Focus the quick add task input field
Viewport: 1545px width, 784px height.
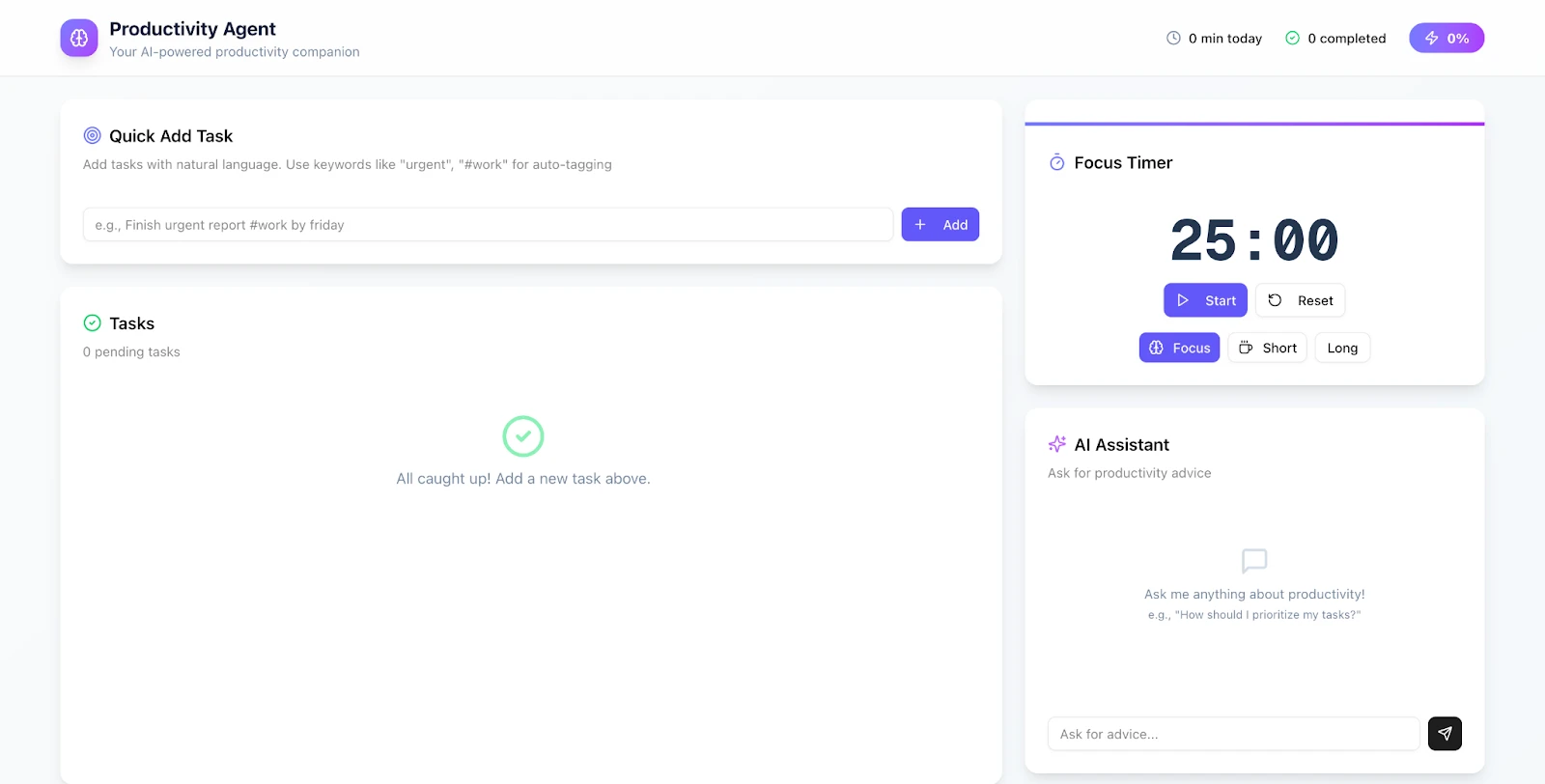[x=488, y=225]
